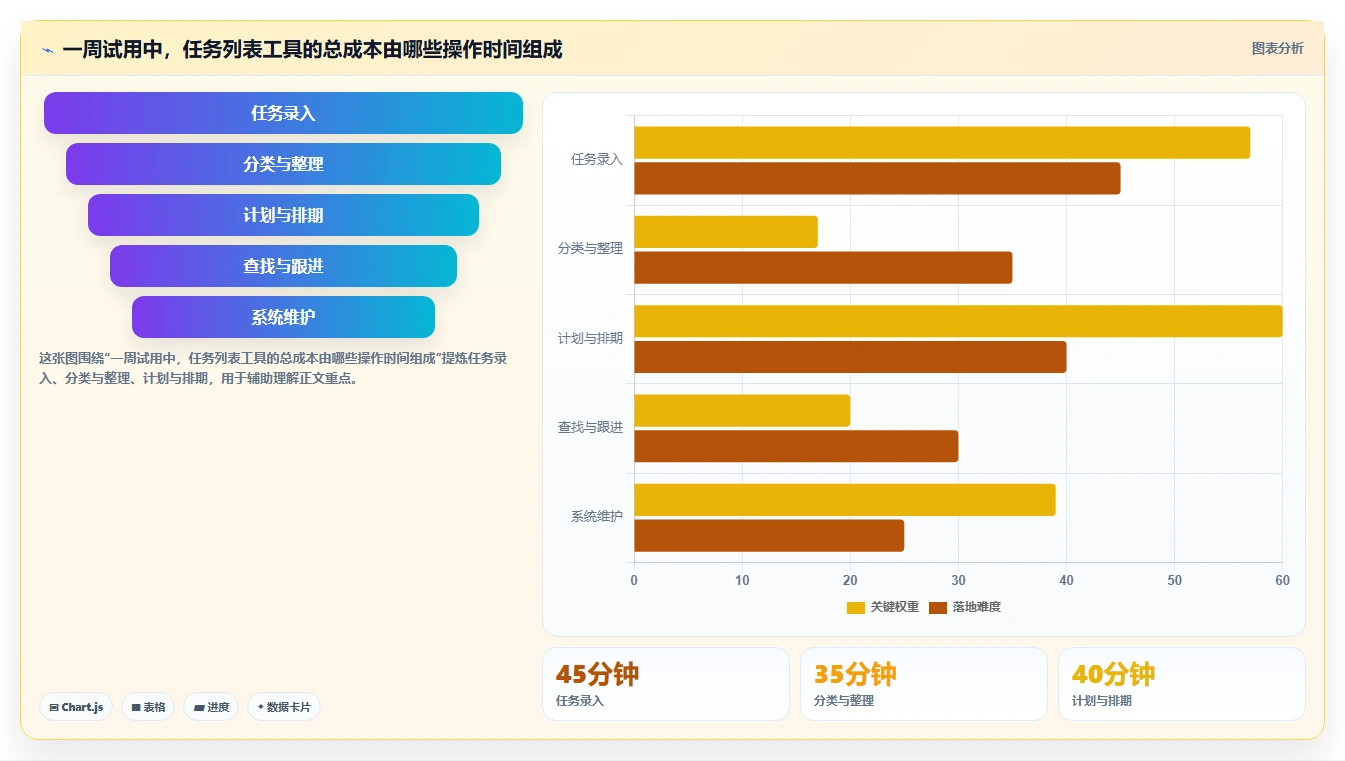
Task: Click the Chart.js tag chip
Action: pos(76,707)
